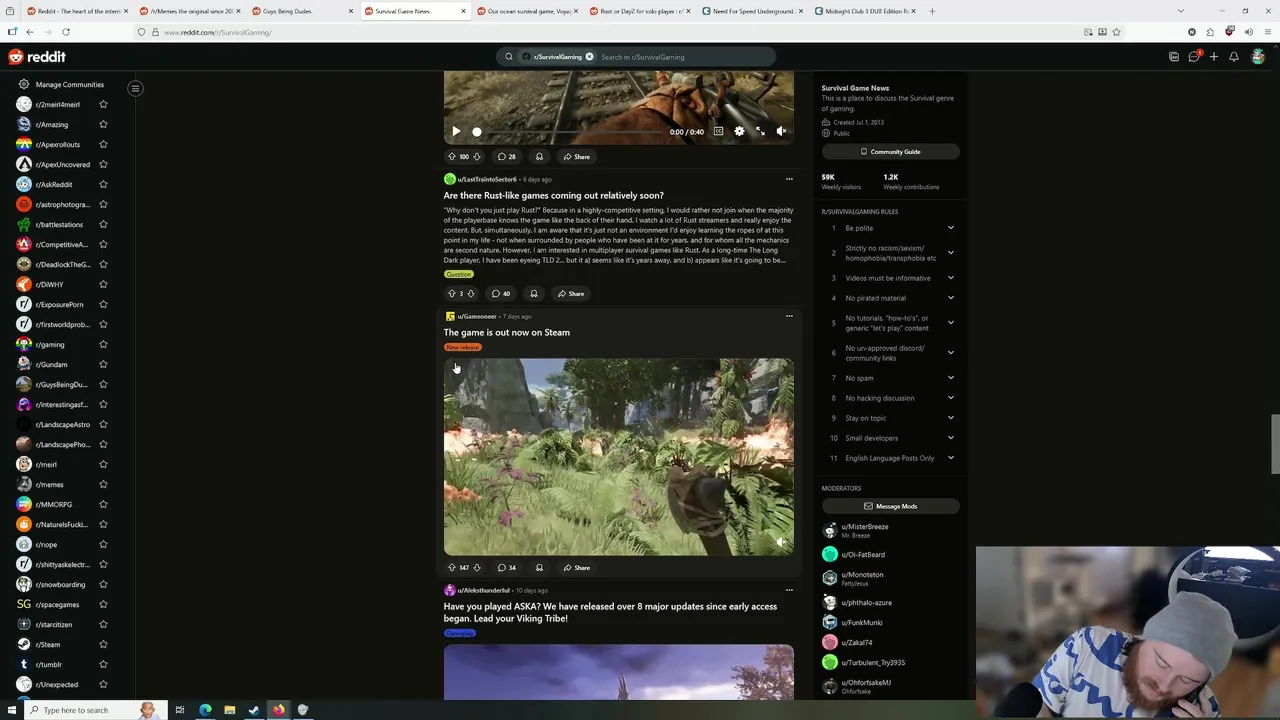Message the subreddit mods

pyautogui.click(x=890, y=506)
